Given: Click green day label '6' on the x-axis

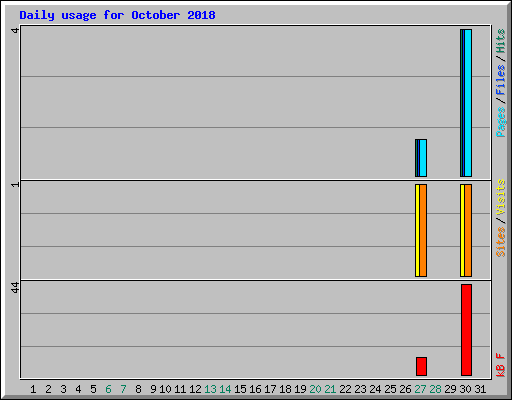Looking at the screenshot, I should pyautogui.click(x=108, y=389).
